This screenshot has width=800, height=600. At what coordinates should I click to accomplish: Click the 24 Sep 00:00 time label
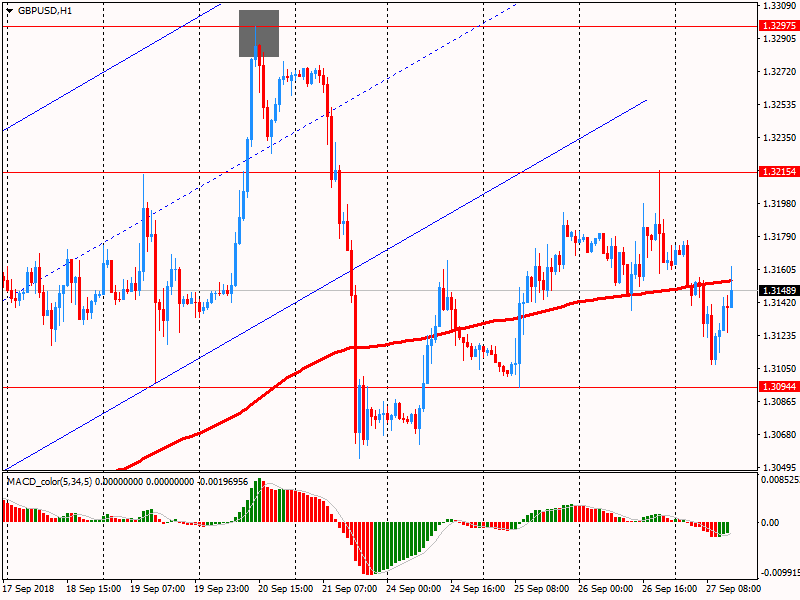pos(414,588)
